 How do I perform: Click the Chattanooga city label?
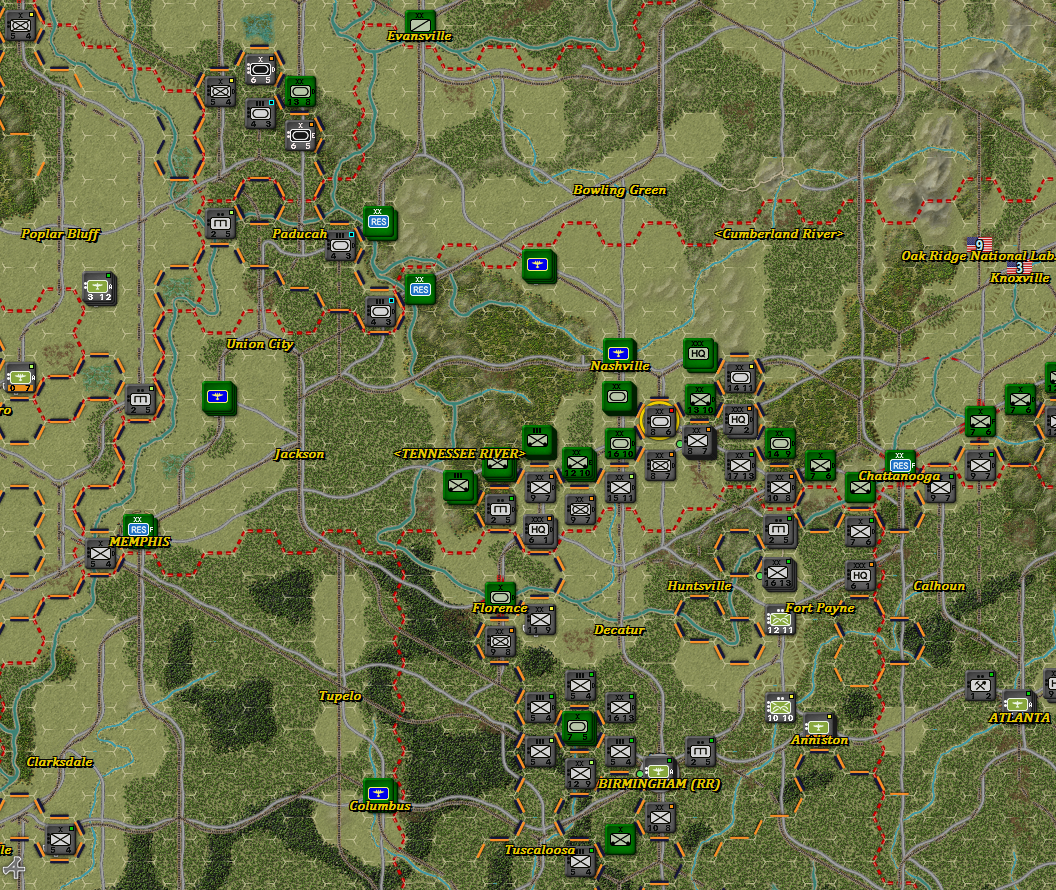899,476
